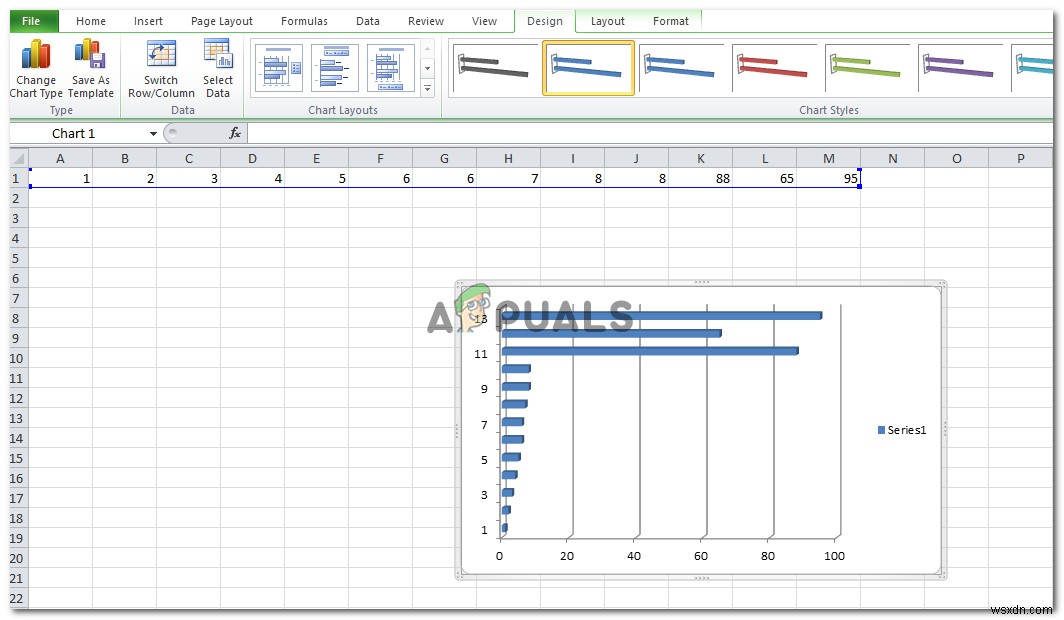Image resolution: width=1064 pixels, height=620 pixels.
Task: Choose the highlighted blue chart style
Action: click(x=588, y=68)
